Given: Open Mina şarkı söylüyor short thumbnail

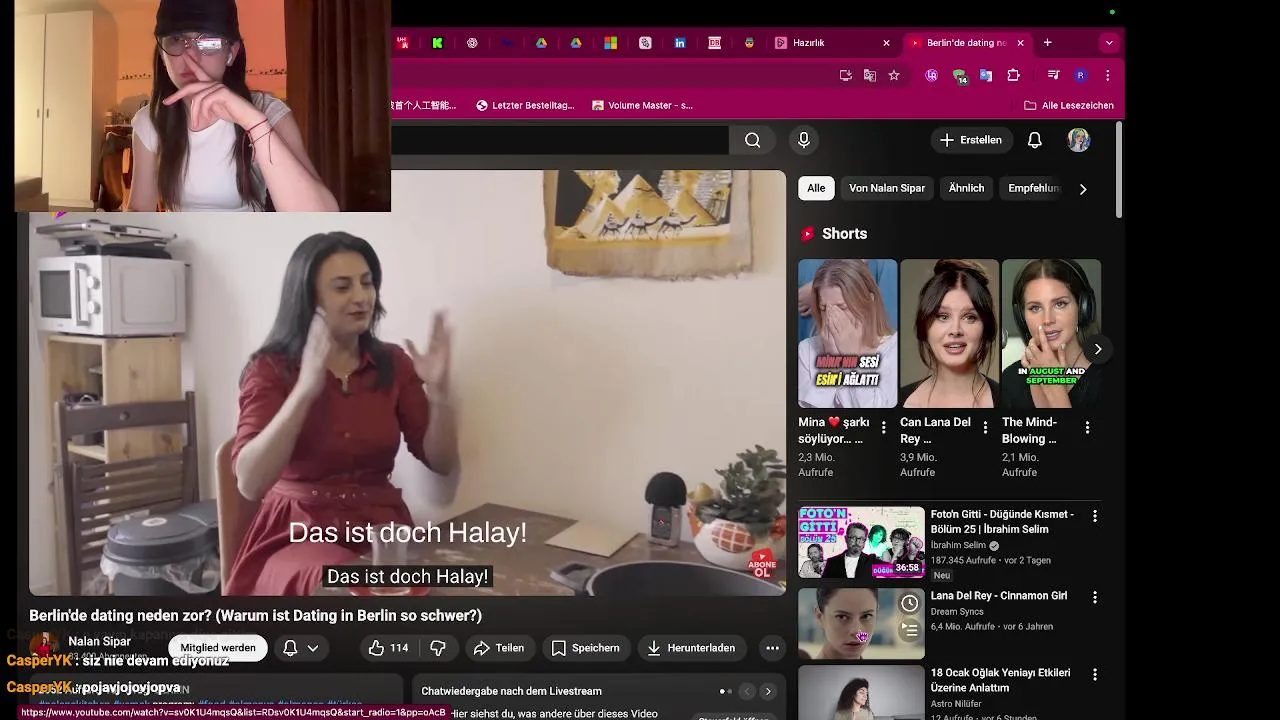Looking at the screenshot, I should pos(847,333).
